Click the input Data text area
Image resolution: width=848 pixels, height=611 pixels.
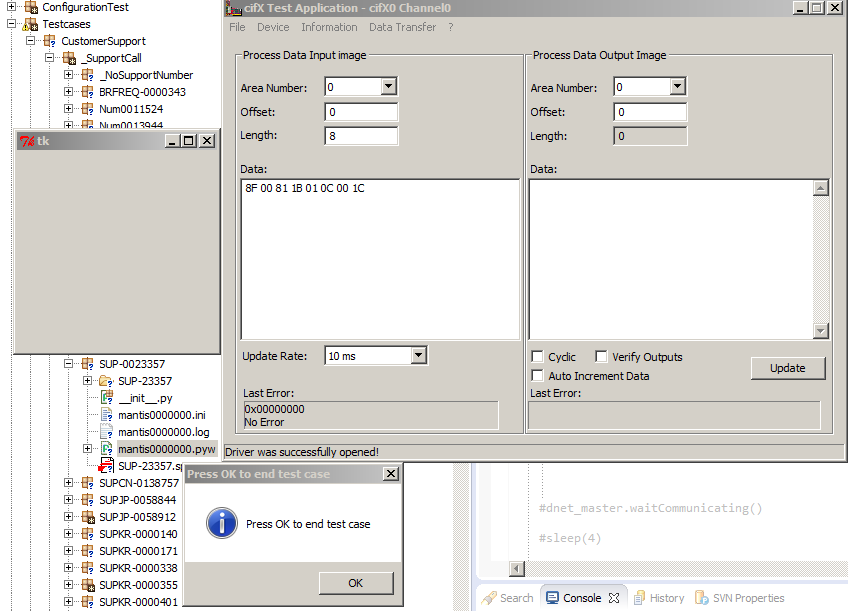(x=380, y=260)
